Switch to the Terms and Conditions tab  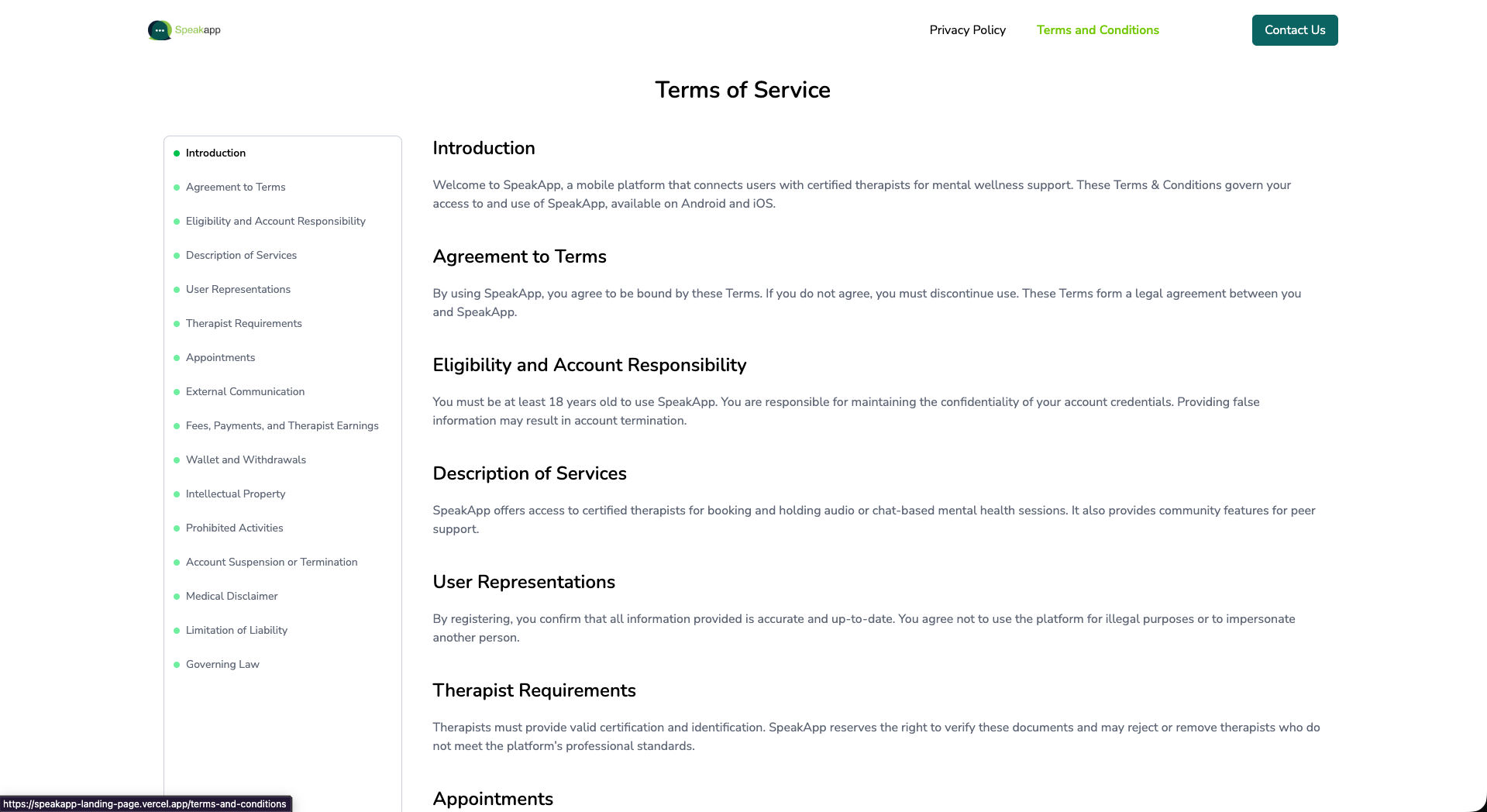click(x=1097, y=29)
